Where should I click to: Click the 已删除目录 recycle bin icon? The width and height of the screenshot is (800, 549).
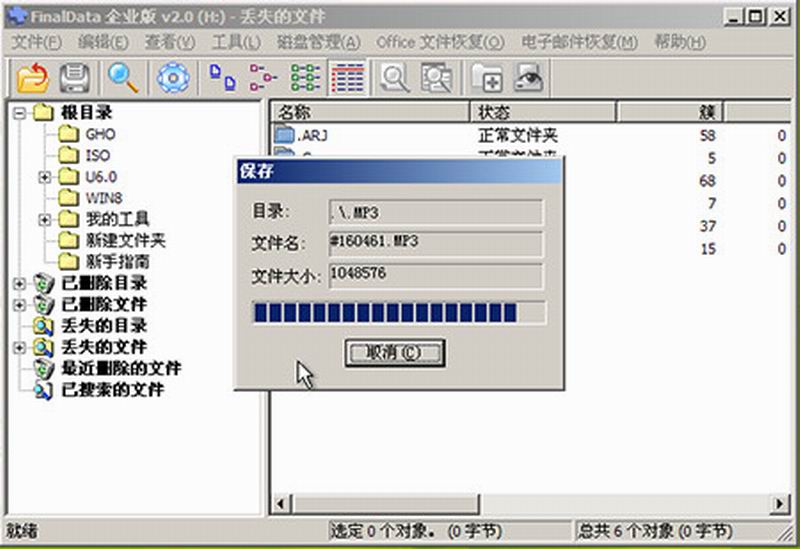pos(43,283)
